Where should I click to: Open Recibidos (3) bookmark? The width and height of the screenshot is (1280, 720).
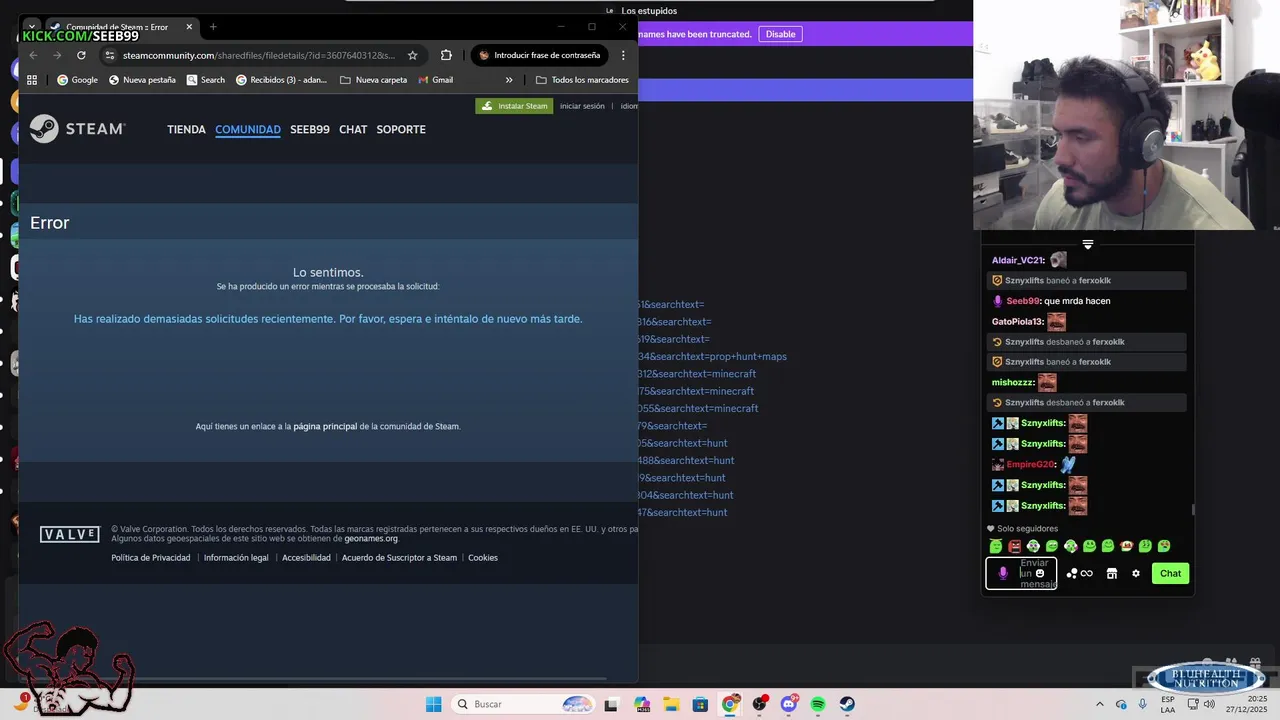pos(282,80)
